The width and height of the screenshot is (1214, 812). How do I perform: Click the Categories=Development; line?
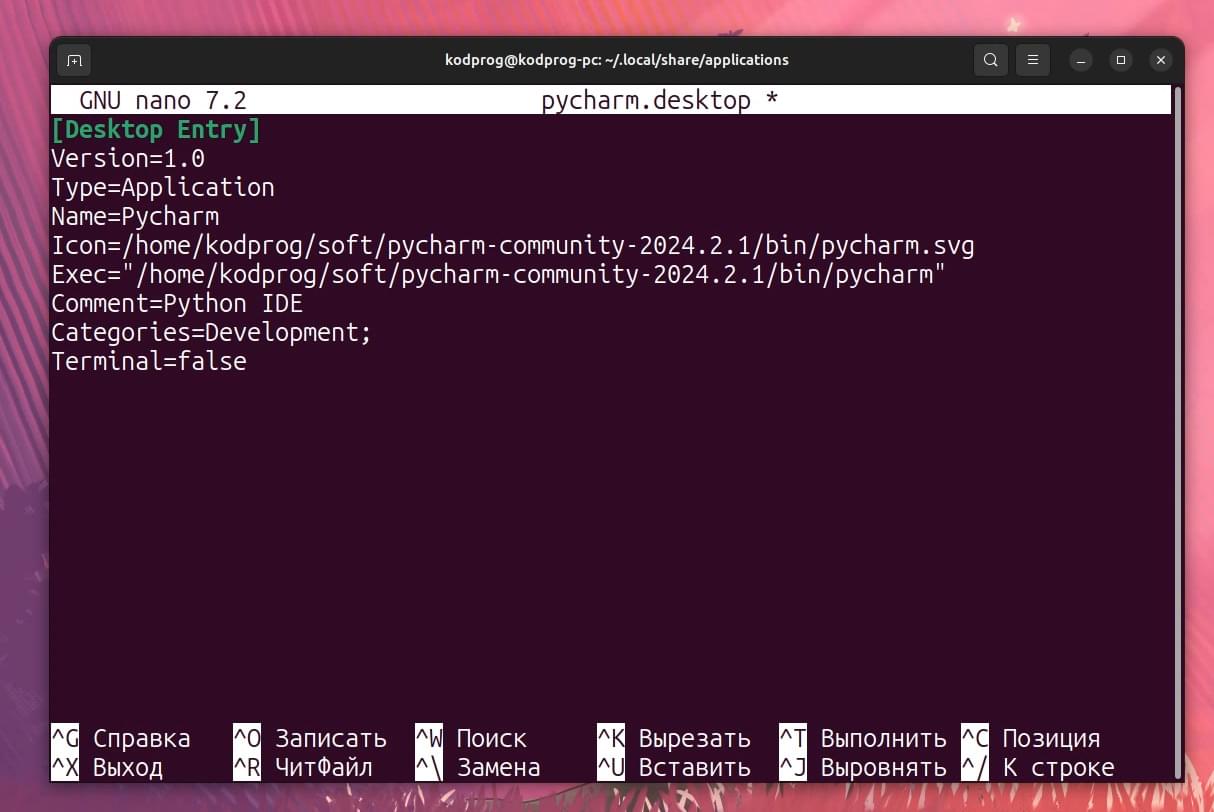(212, 333)
